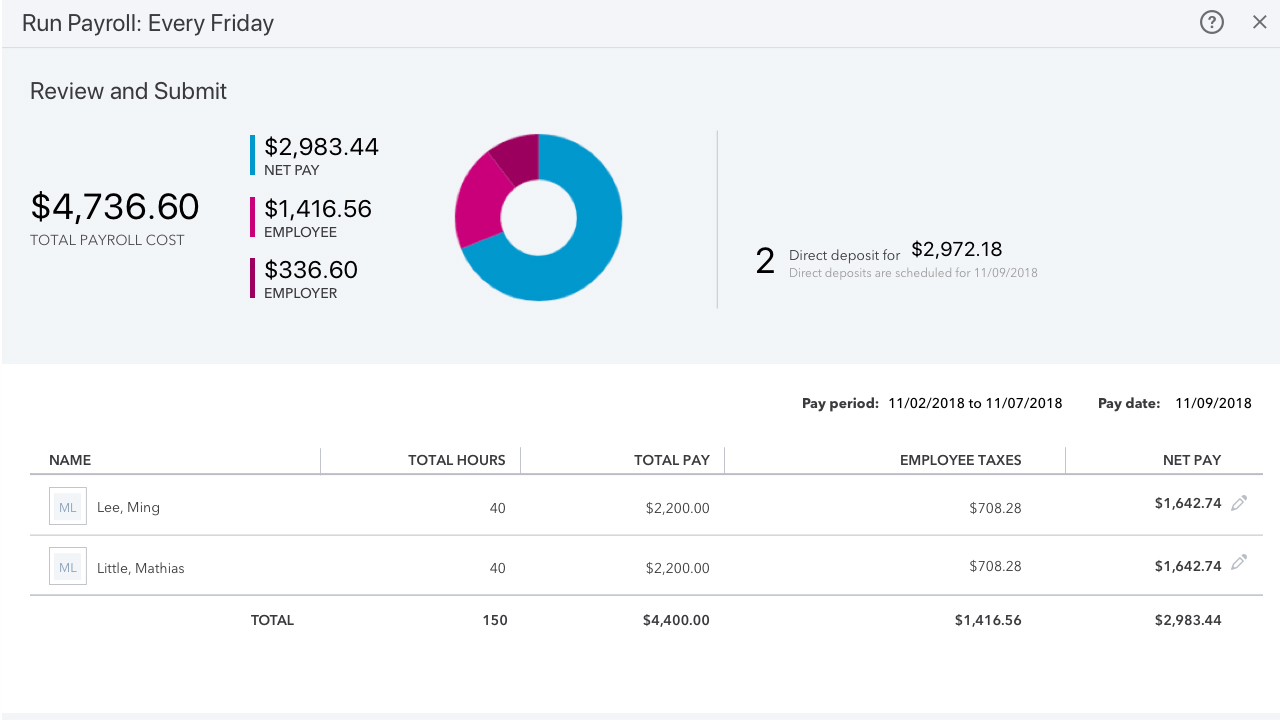Close the Run Payroll window
Screen dimensions: 1280x720
[1259, 21]
